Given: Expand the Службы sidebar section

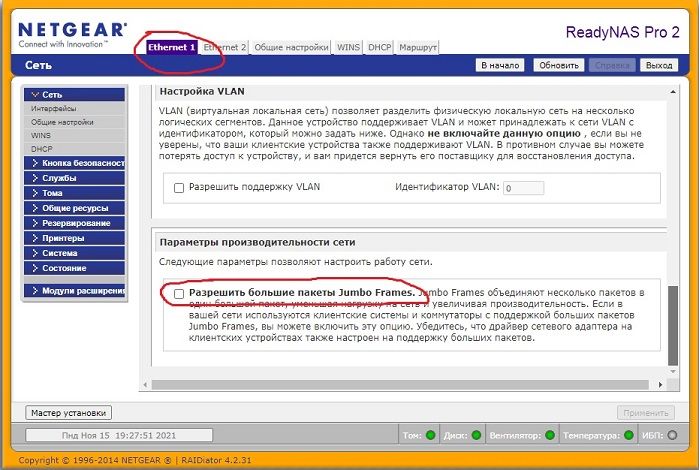Looking at the screenshot, I should [x=74, y=178].
